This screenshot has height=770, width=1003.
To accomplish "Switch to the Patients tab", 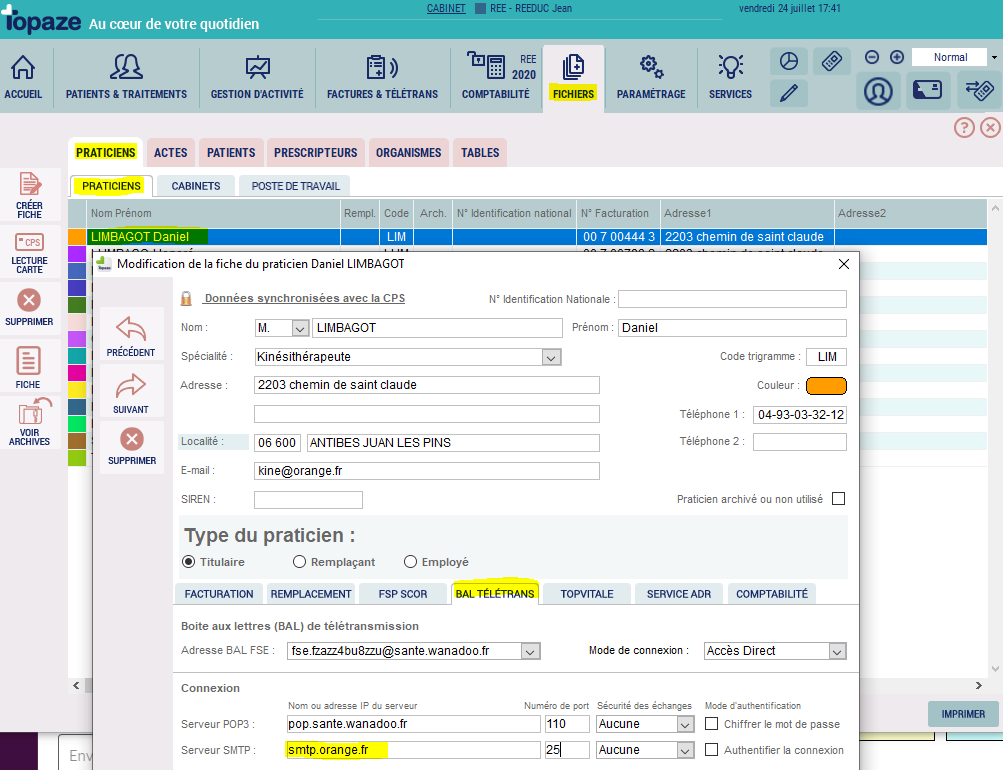I will (x=231, y=153).
